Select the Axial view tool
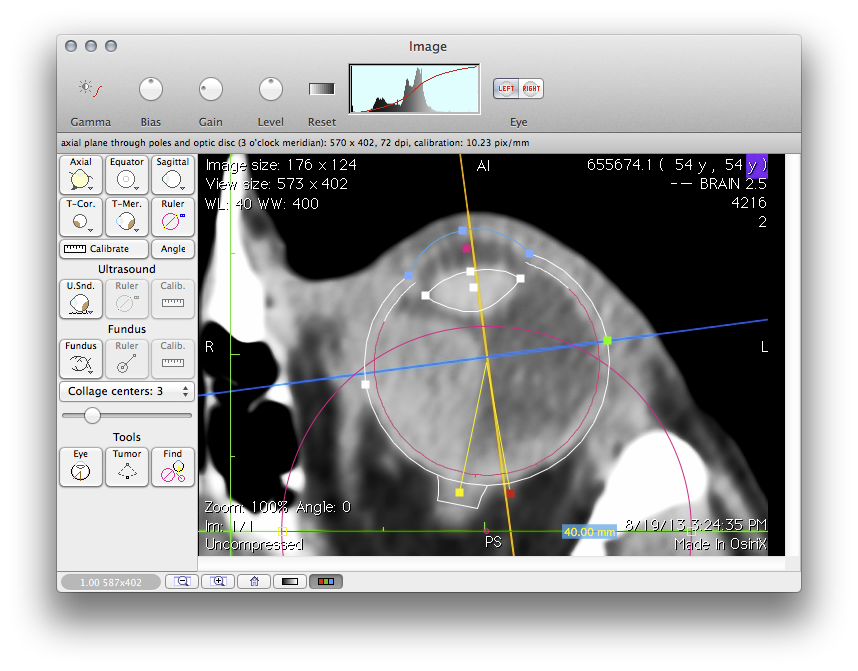 click(x=80, y=174)
